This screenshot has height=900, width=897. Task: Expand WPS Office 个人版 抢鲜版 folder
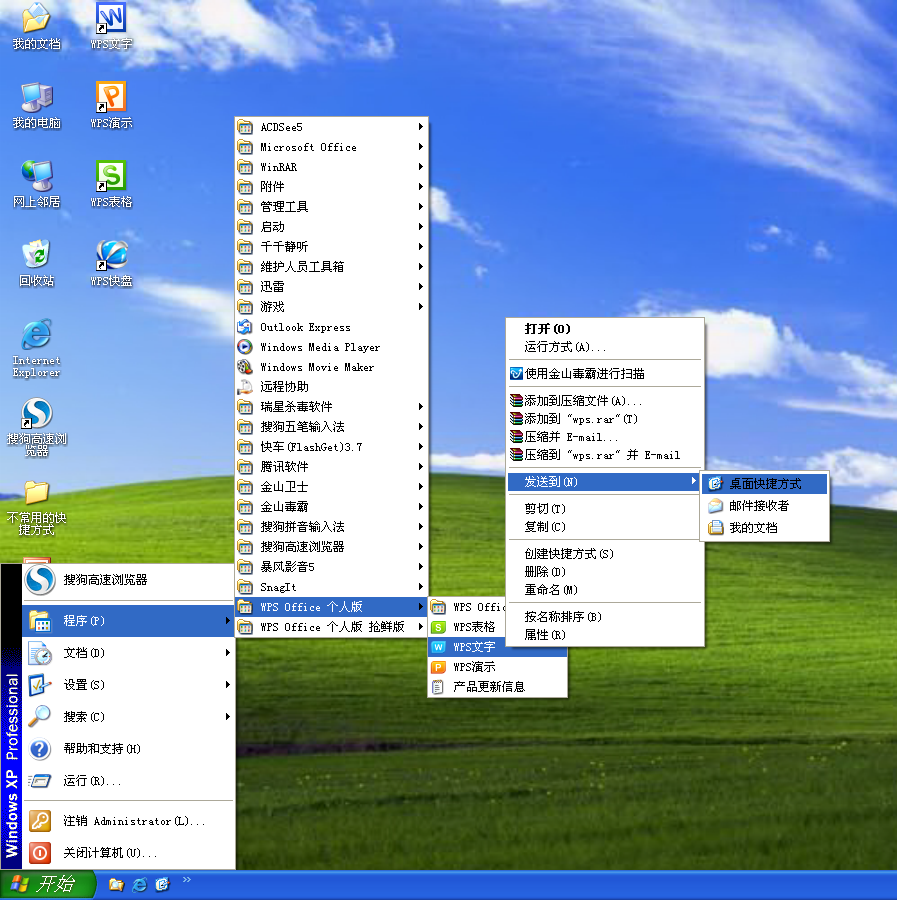click(331, 627)
